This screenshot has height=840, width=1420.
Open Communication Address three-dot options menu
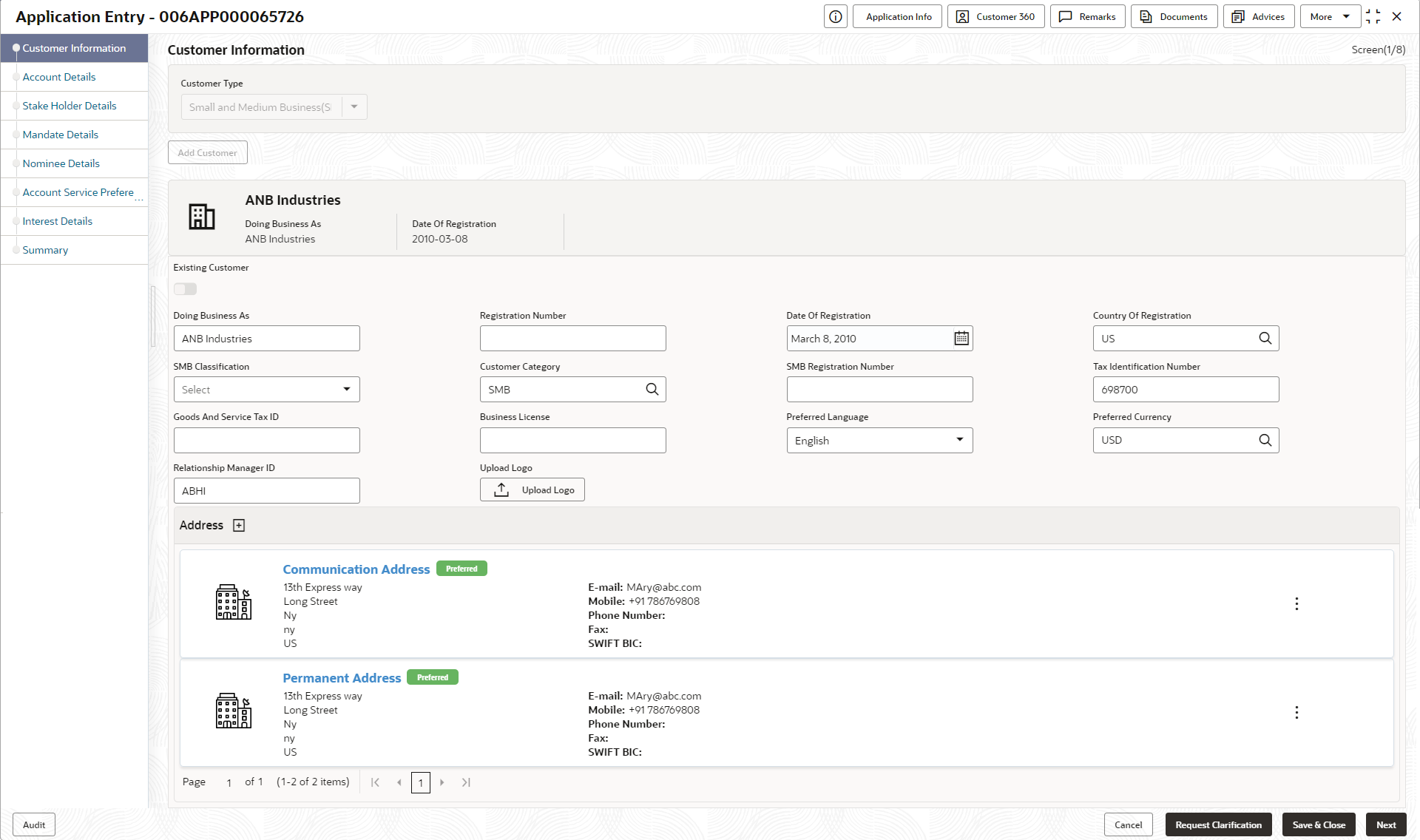[x=1296, y=604]
